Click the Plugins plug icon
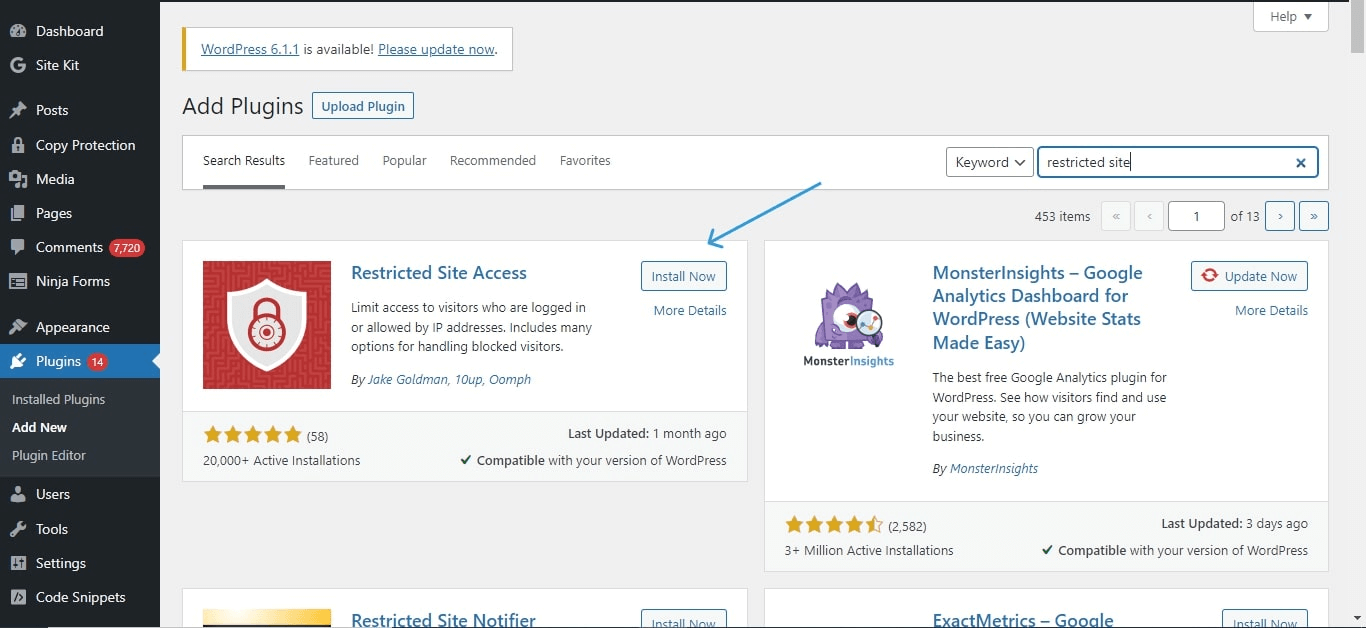Viewport: 1366px width, 628px height. point(18,361)
